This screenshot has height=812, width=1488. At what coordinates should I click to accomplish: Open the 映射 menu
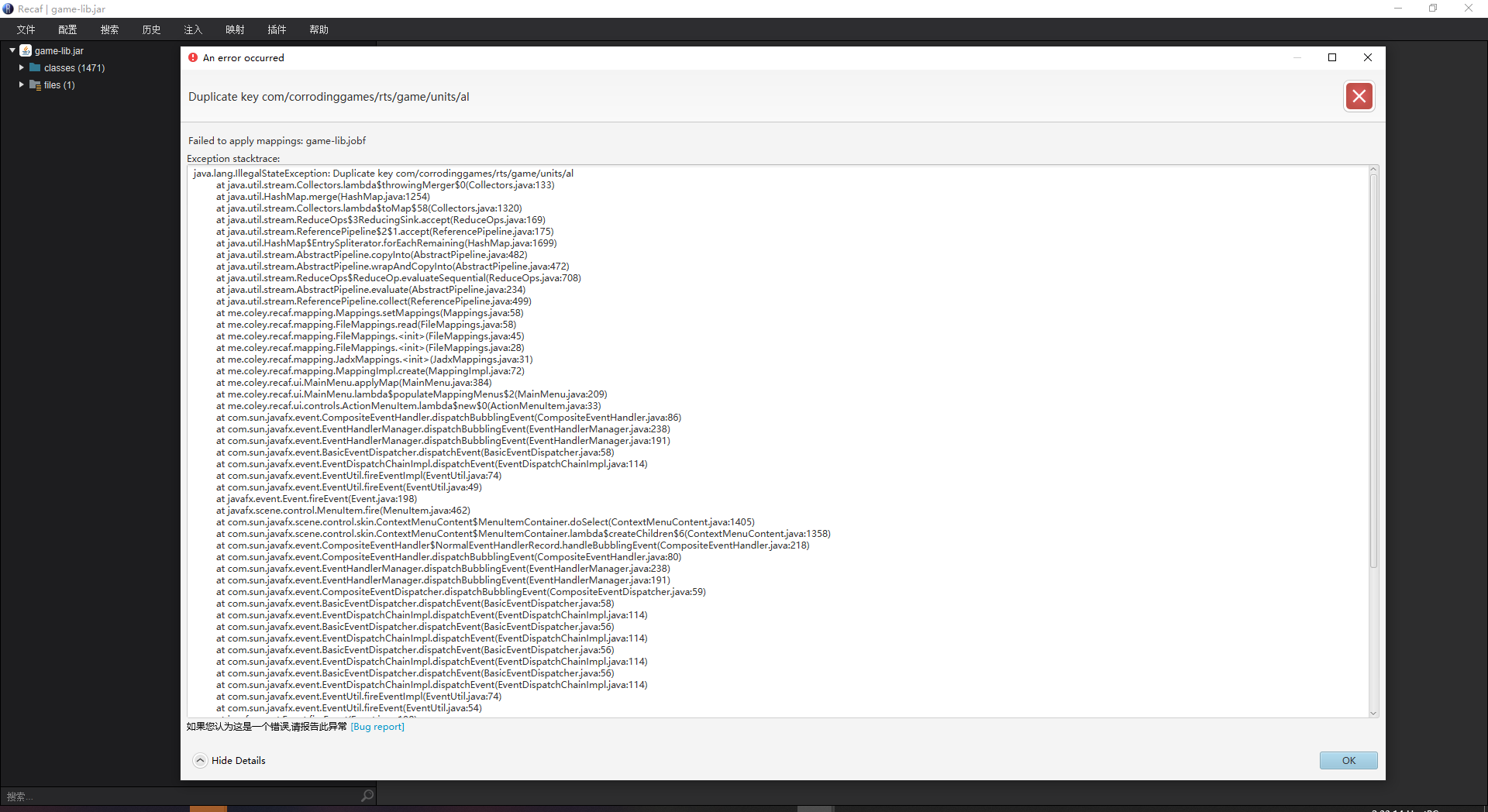coord(235,29)
